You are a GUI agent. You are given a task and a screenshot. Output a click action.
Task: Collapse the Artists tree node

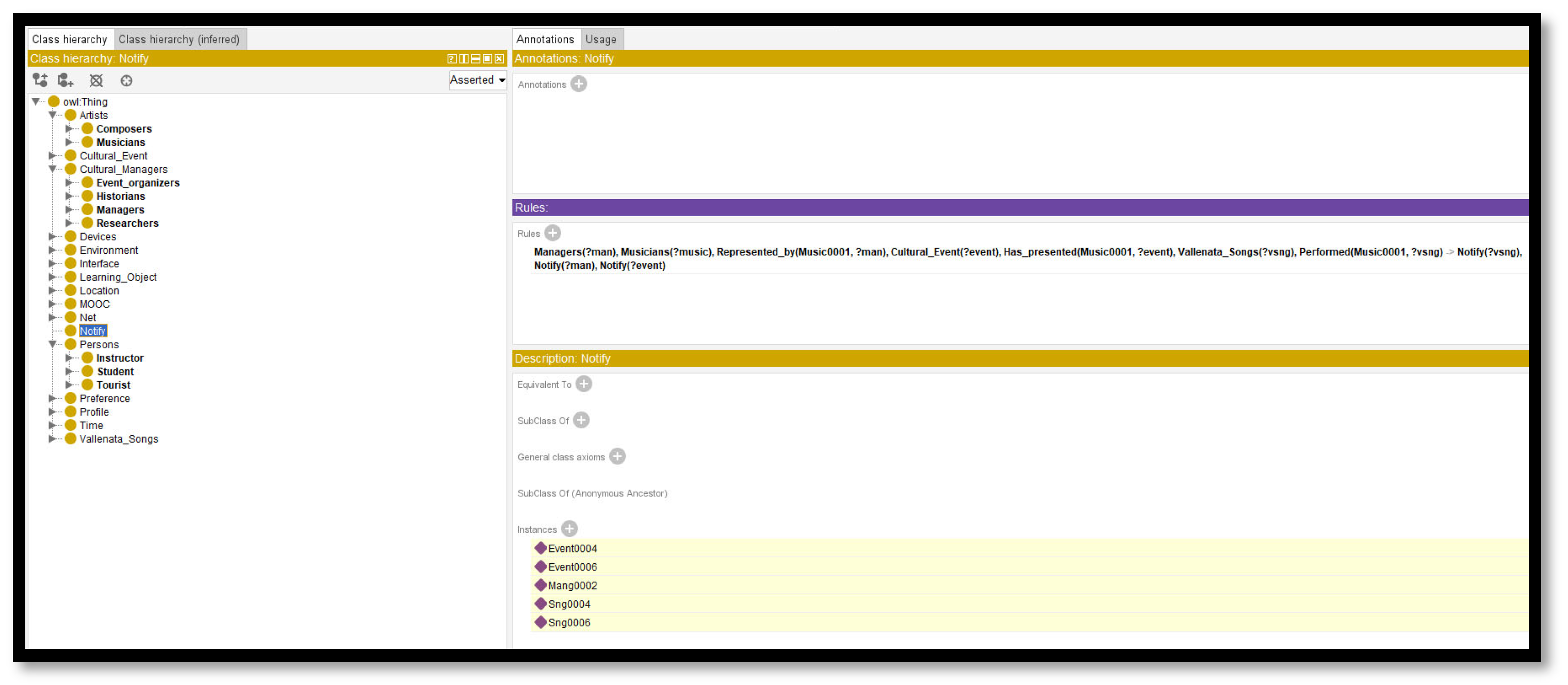pyautogui.click(x=53, y=115)
